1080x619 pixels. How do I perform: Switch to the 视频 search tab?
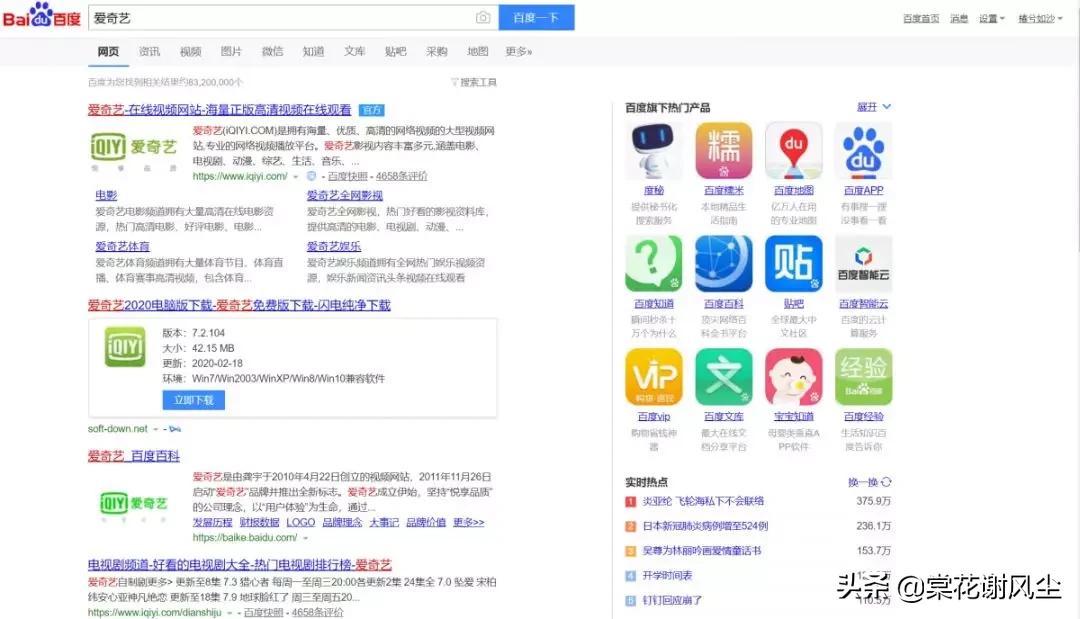(x=190, y=52)
